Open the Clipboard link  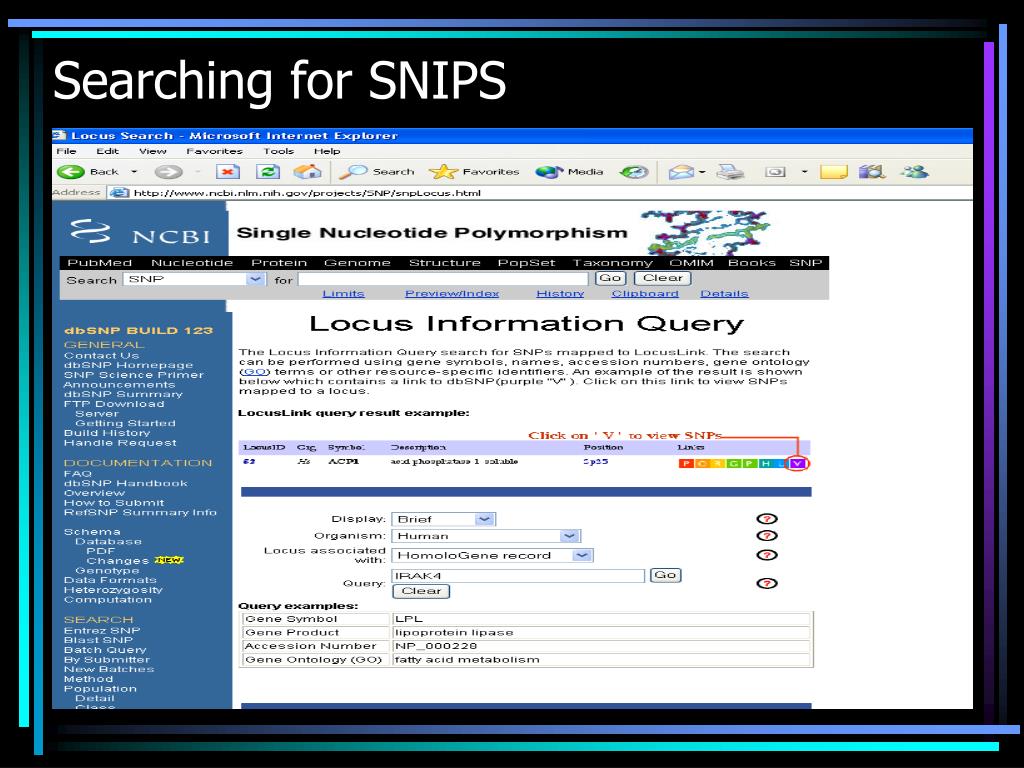[645, 294]
